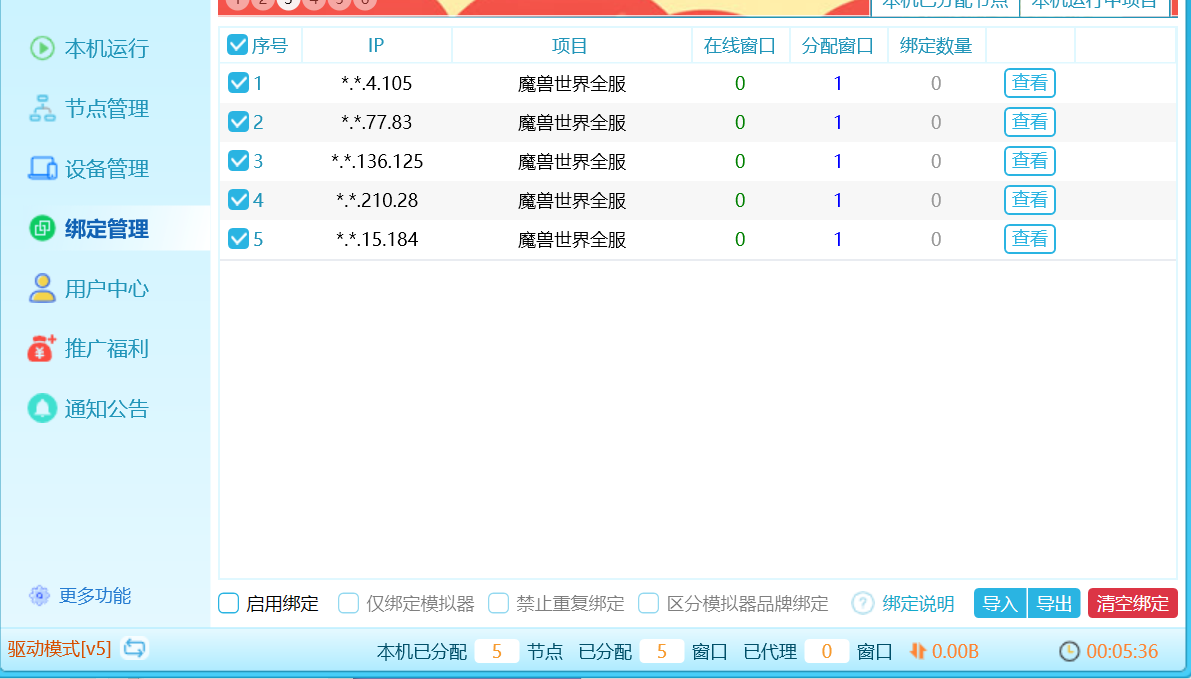Toggle the 禁止重复绑定 checkbox
1191x679 pixels.
pyautogui.click(x=499, y=603)
